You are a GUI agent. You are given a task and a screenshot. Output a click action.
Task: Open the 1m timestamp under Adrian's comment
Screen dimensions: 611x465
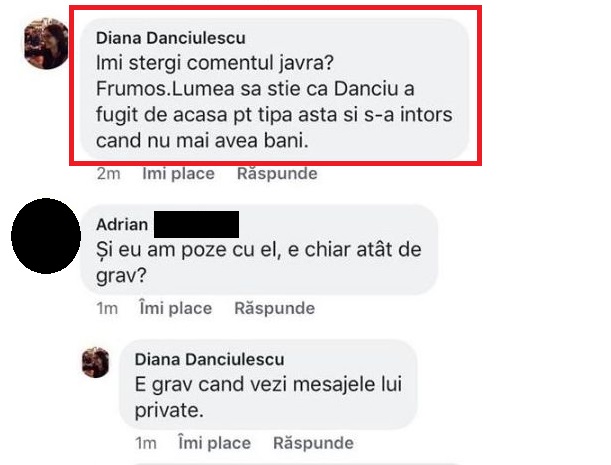tap(107, 308)
